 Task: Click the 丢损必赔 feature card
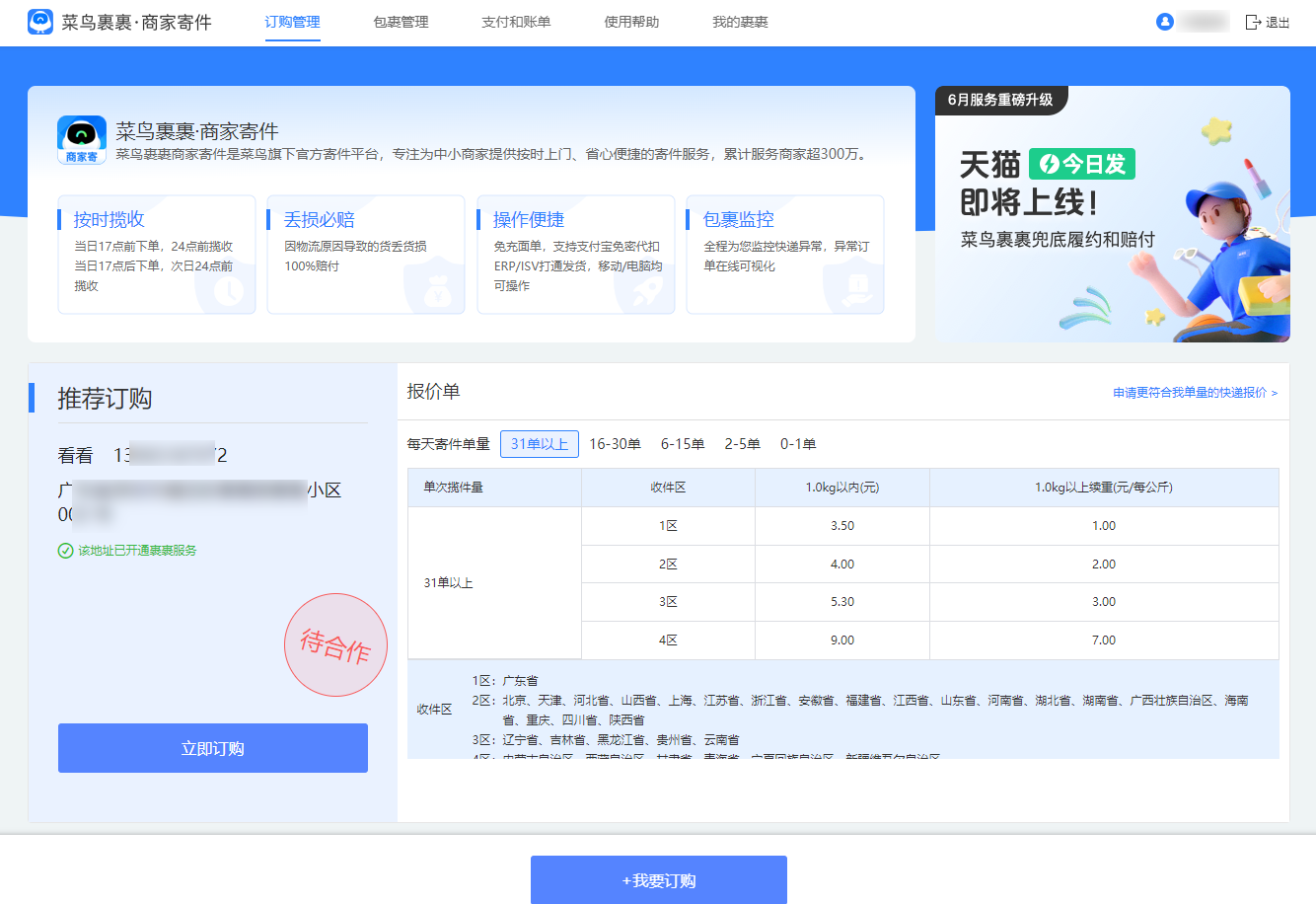click(366, 255)
